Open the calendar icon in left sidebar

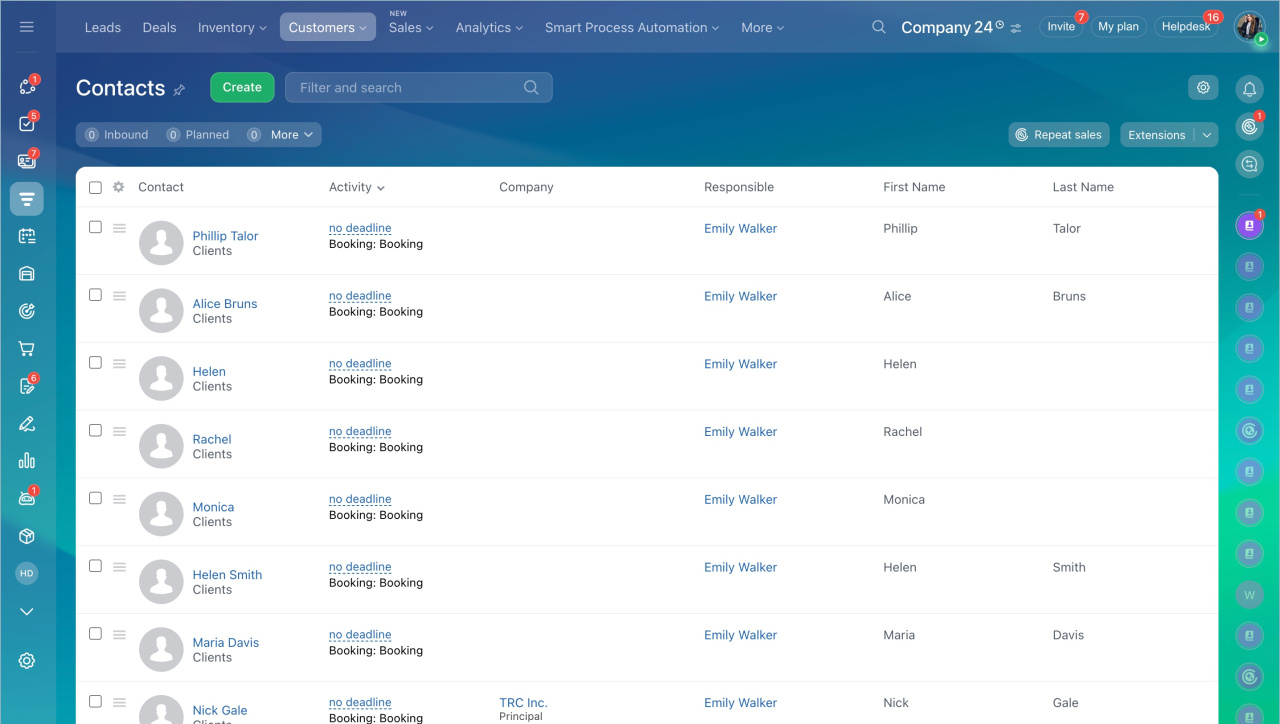pyautogui.click(x=27, y=236)
